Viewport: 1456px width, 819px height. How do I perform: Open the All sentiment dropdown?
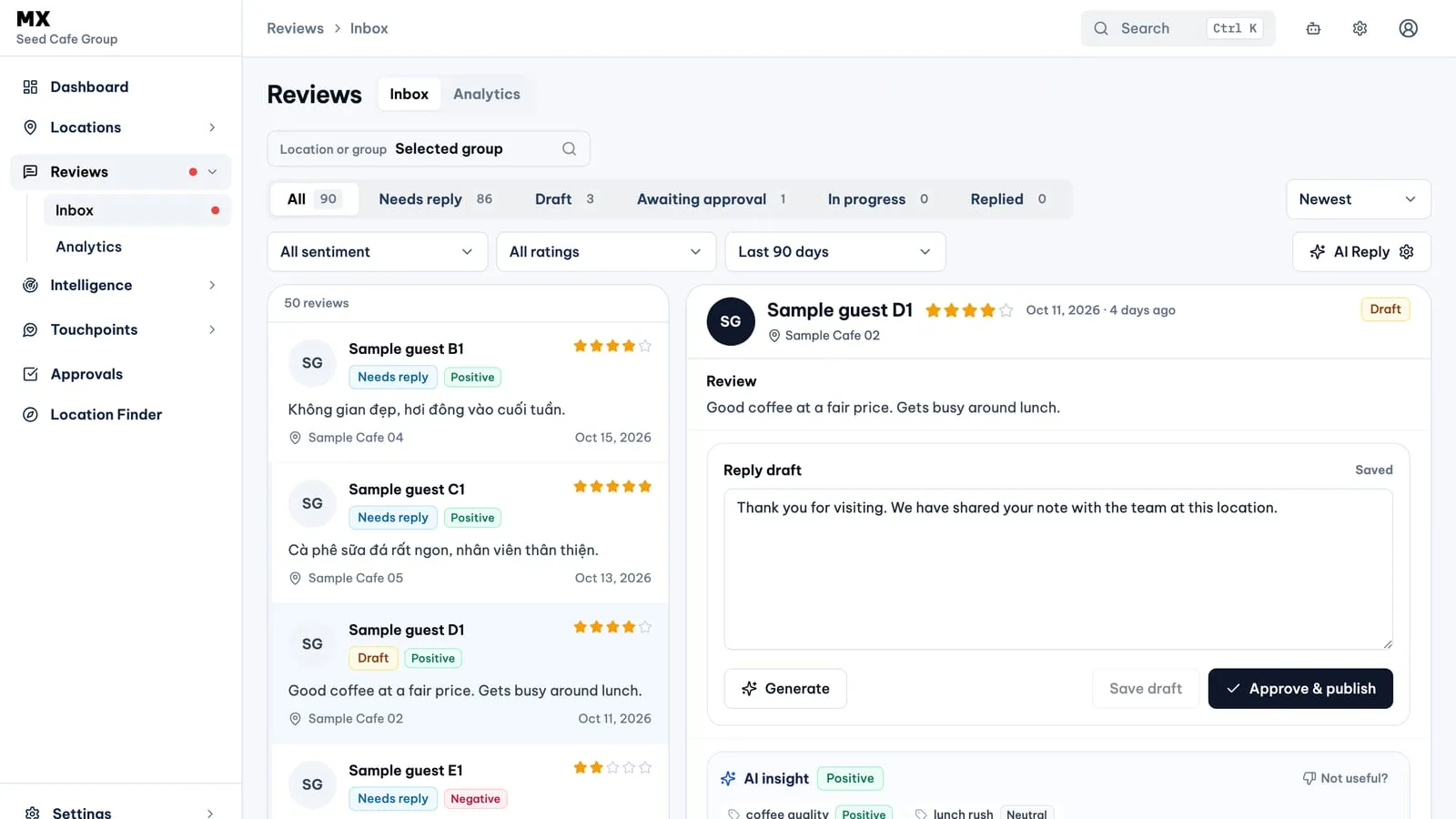[x=377, y=252]
